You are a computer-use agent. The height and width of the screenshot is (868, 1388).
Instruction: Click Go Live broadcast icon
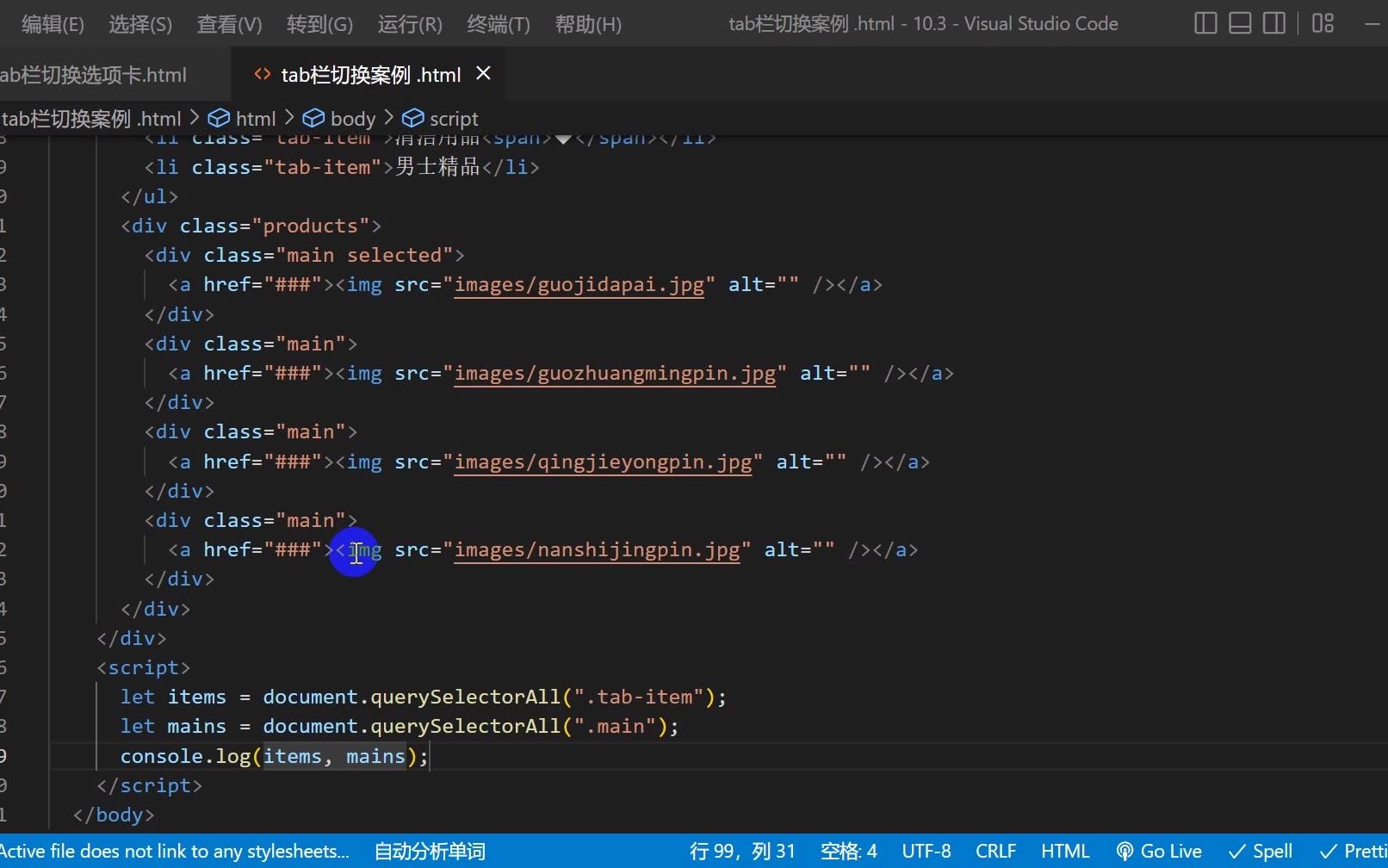tap(1125, 852)
